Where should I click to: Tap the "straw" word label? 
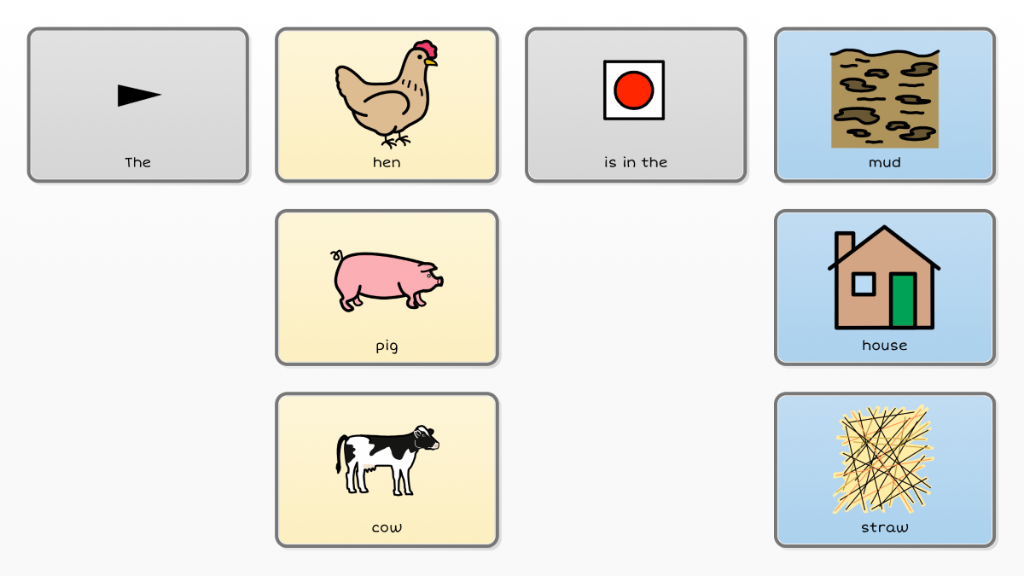(x=884, y=527)
